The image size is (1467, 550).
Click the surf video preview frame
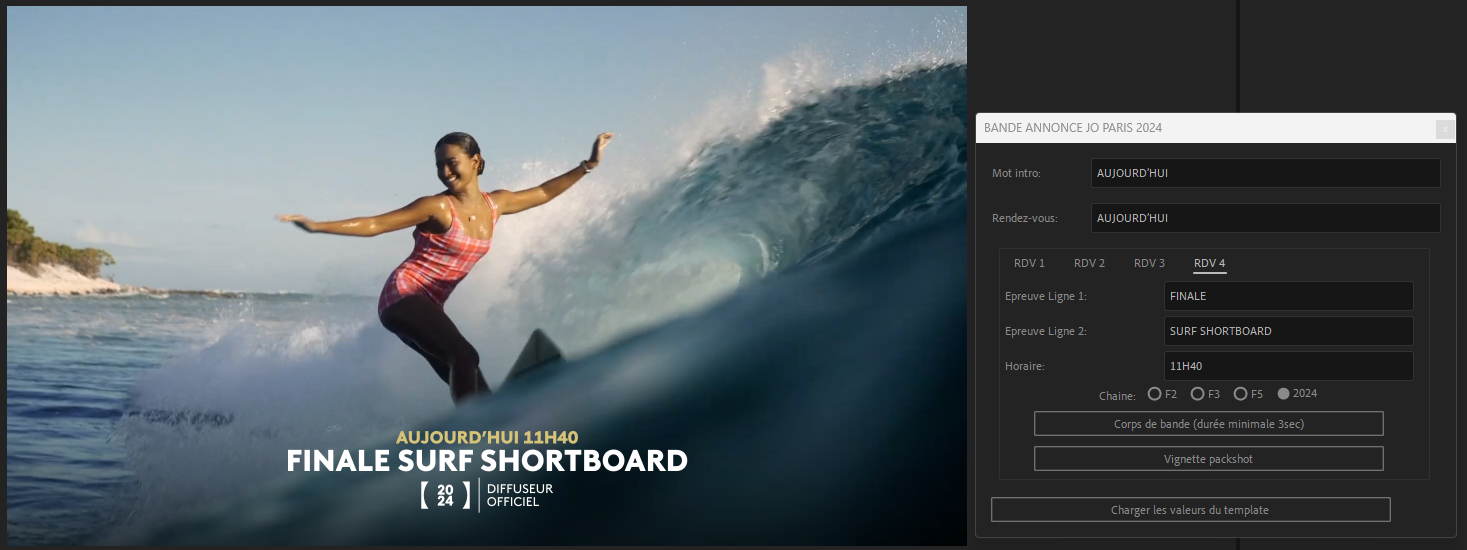[x=487, y=276]
